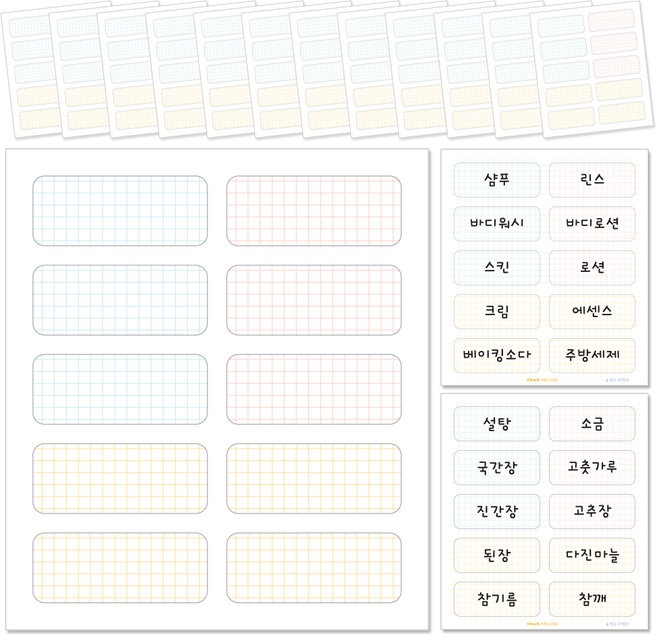Select the 고추장 label

(x=592, y=511)
